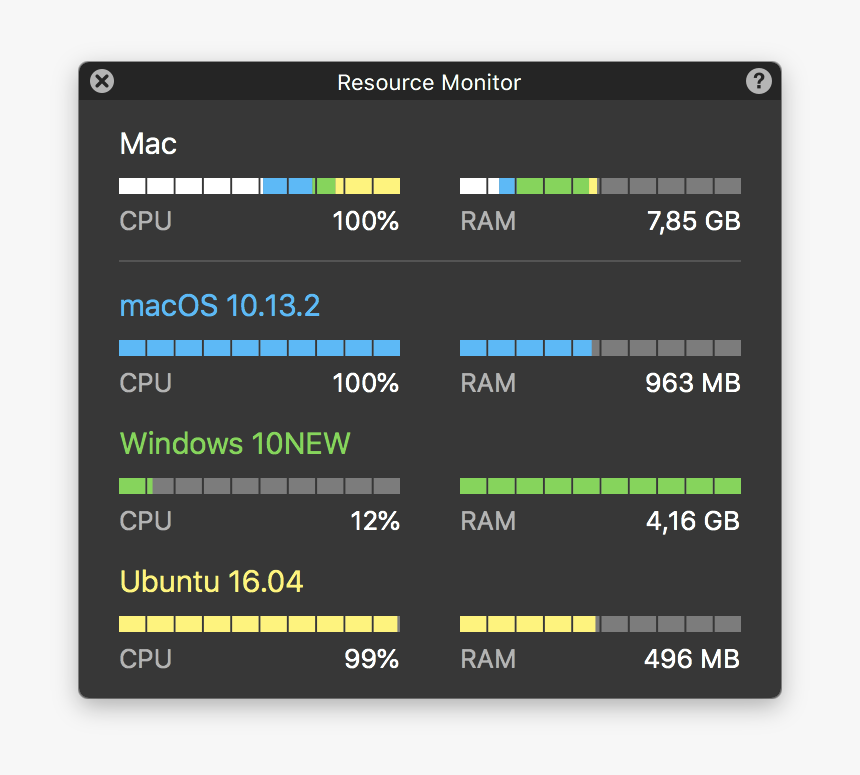Click the 963 MB RAM value
The width and height of the screenshot is (860, 775).
tap(693, 383)
